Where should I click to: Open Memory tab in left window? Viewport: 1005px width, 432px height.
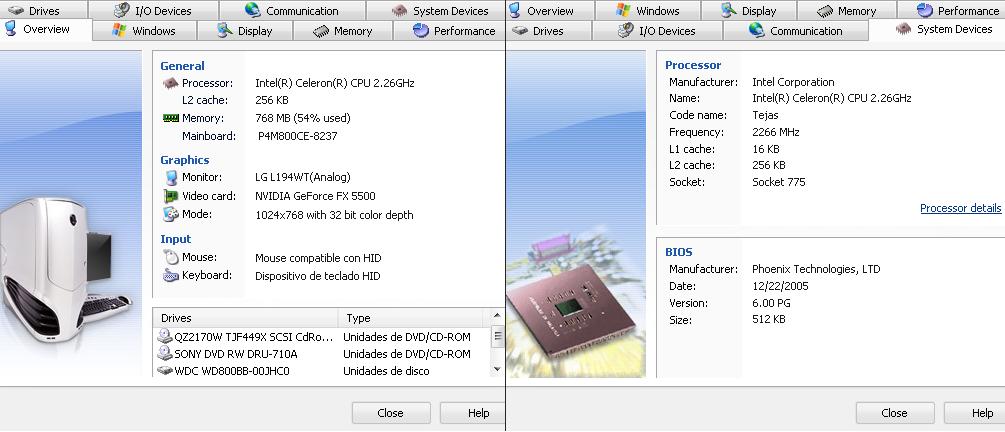[x=343, y=31]
